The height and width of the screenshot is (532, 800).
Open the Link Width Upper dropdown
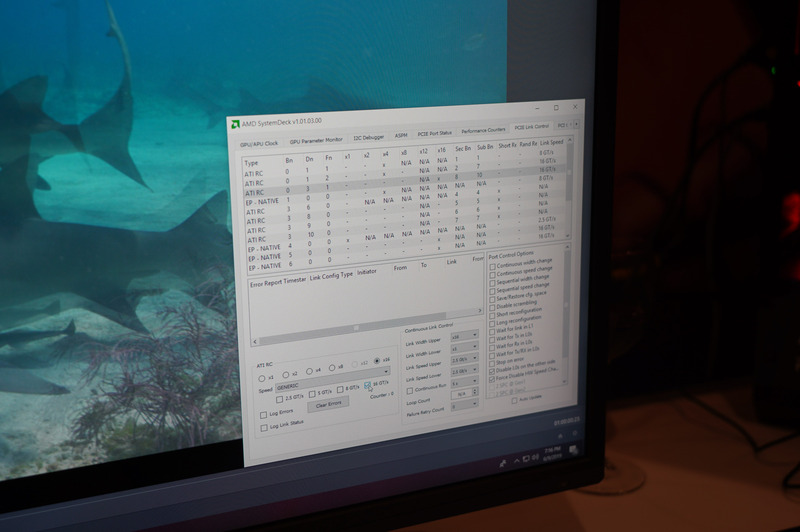[x=464, y=336]
